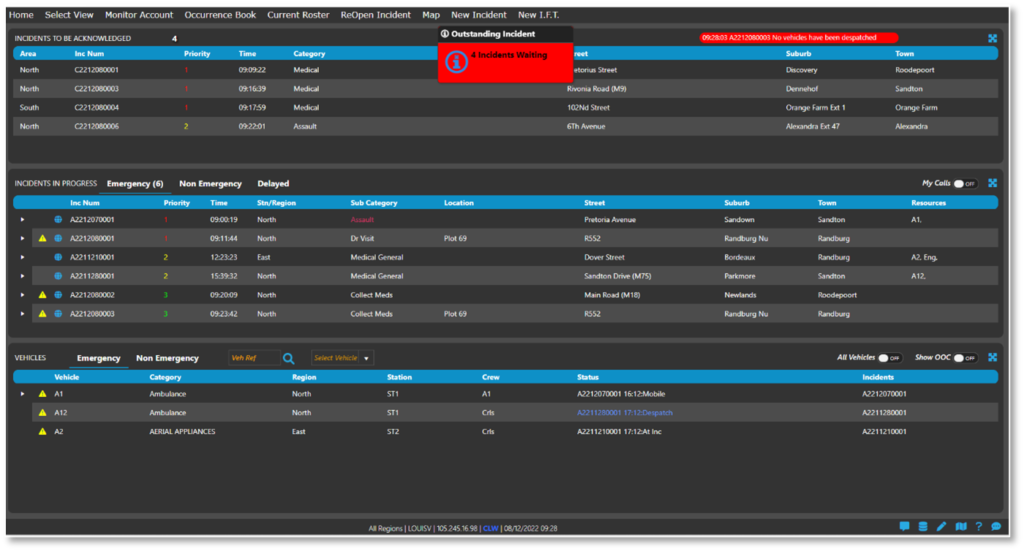The width and height of the screenshot is (1024, 551).
Task: Select acknowledged incident C2212080006
Action: coord(505,127)
